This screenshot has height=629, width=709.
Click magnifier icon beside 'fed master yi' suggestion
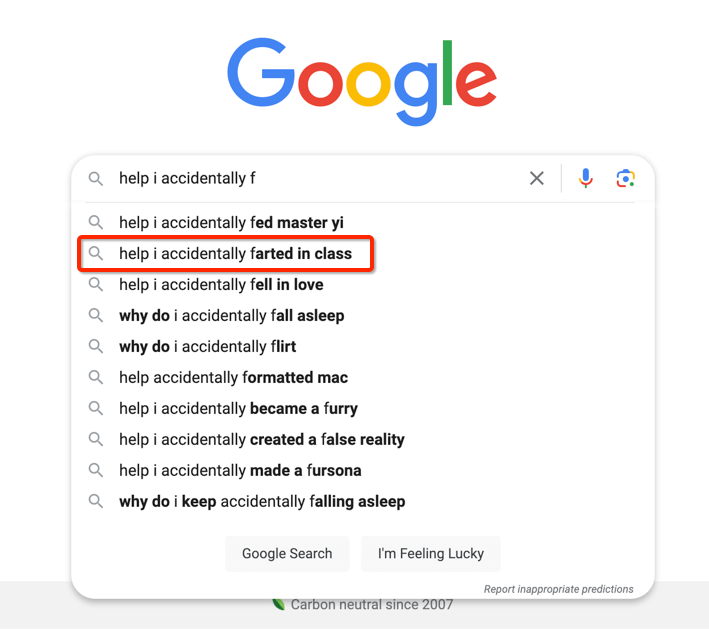pos(95,222)
